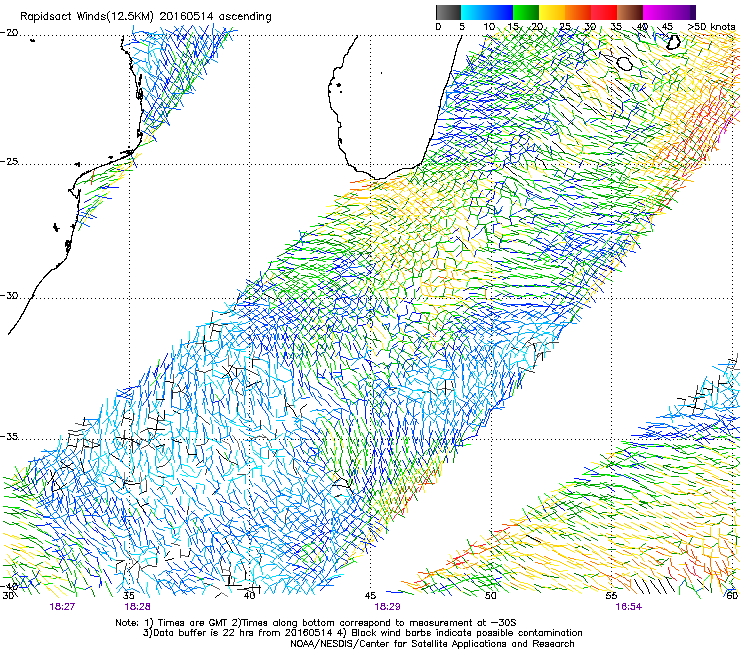Click the cyan 5-10 knots legend swatch
740x650 pixels.
click(x=474, y=12)
